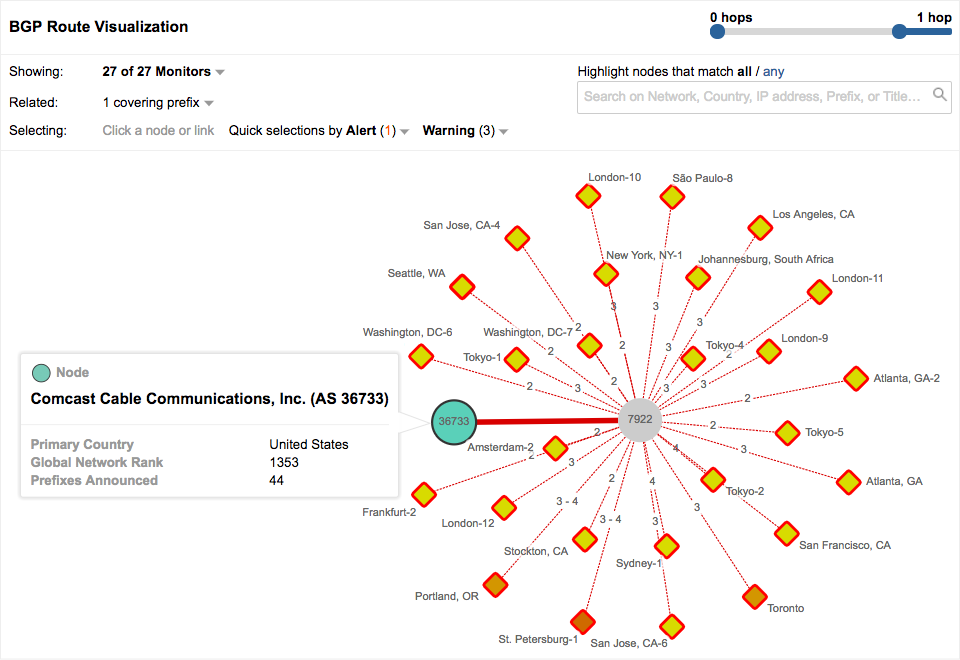Screen dimensions: 960x660
Task: Focus the highlight nodes search field
Action: coord(755,96)
